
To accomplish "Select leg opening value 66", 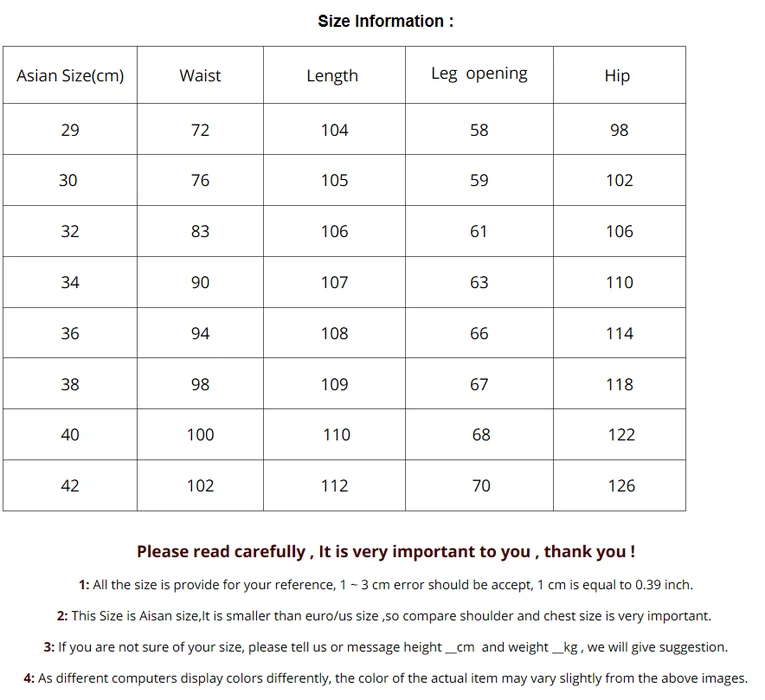I will point(479,334).
